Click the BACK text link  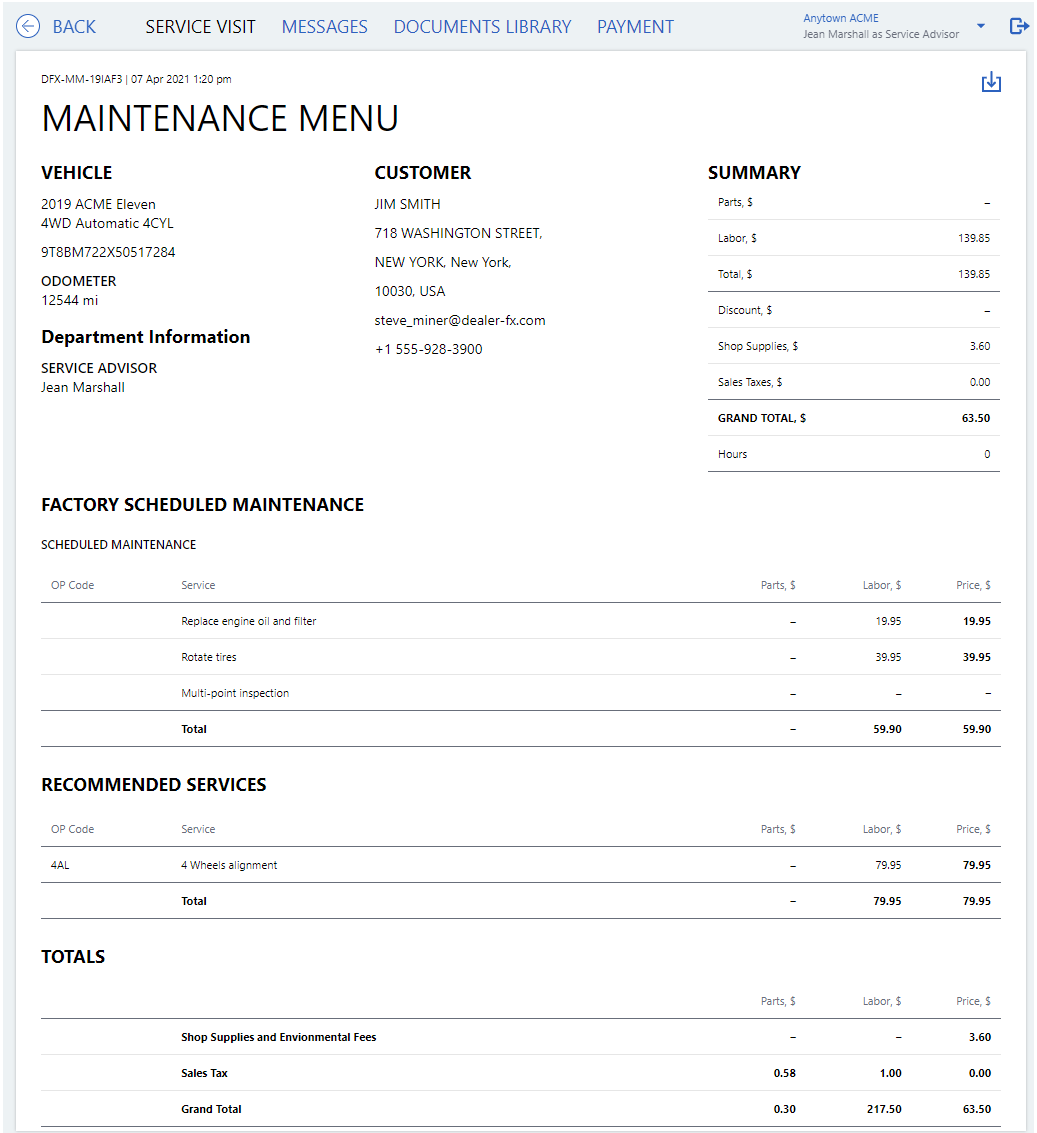(x=74, y=27)
